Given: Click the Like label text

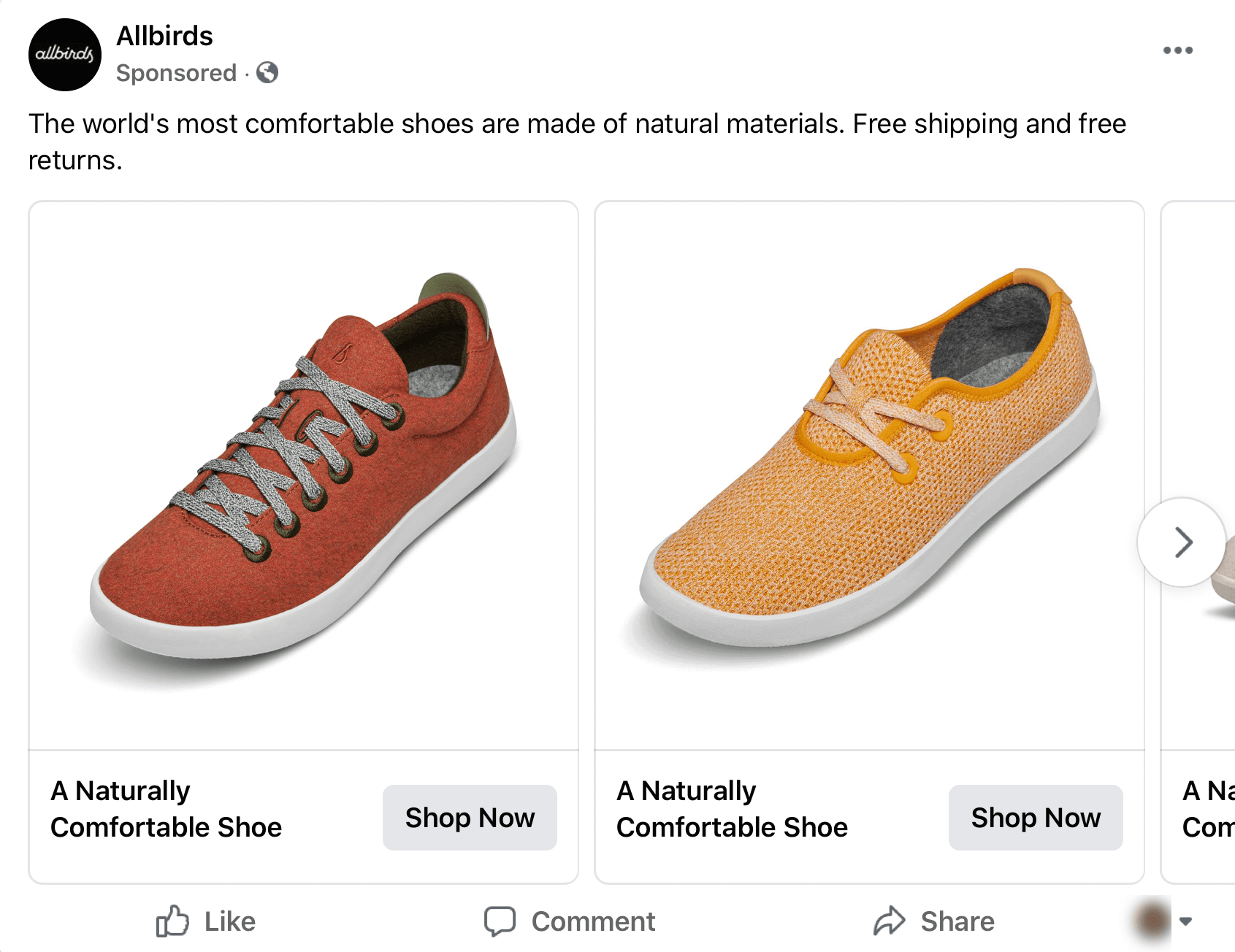Looking at the screenshot, I should [x=230, y=921].
